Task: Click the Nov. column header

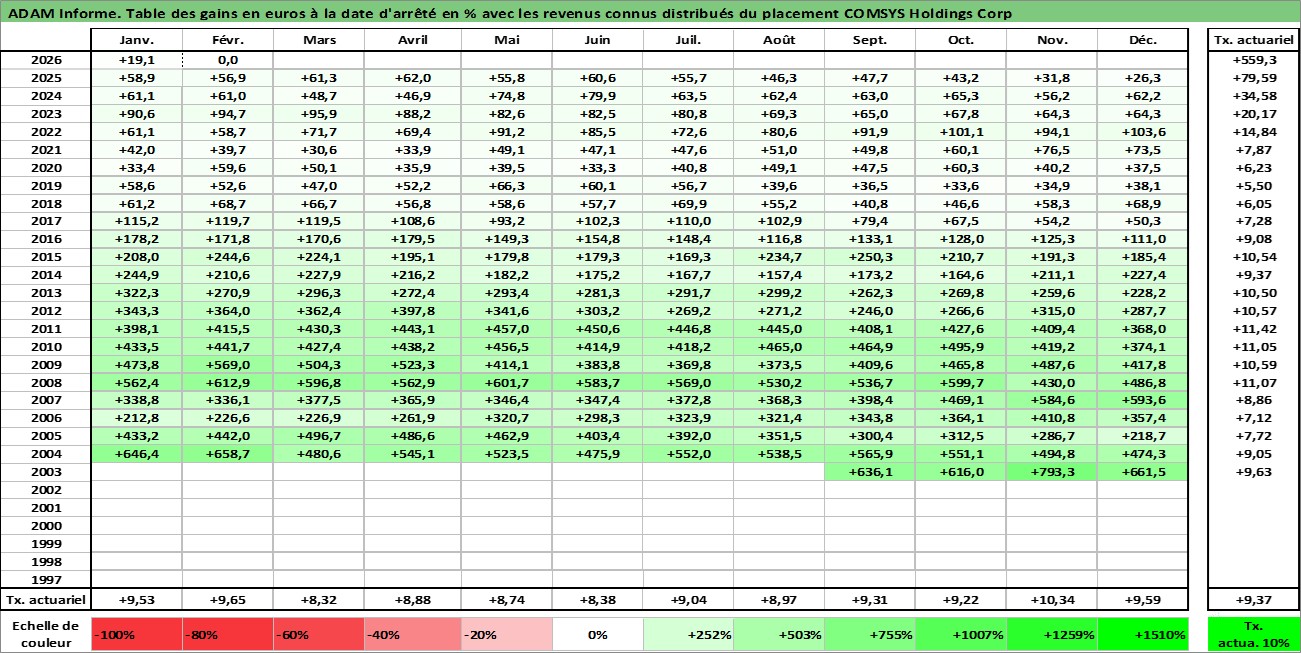Action: tap(1051, 40)
